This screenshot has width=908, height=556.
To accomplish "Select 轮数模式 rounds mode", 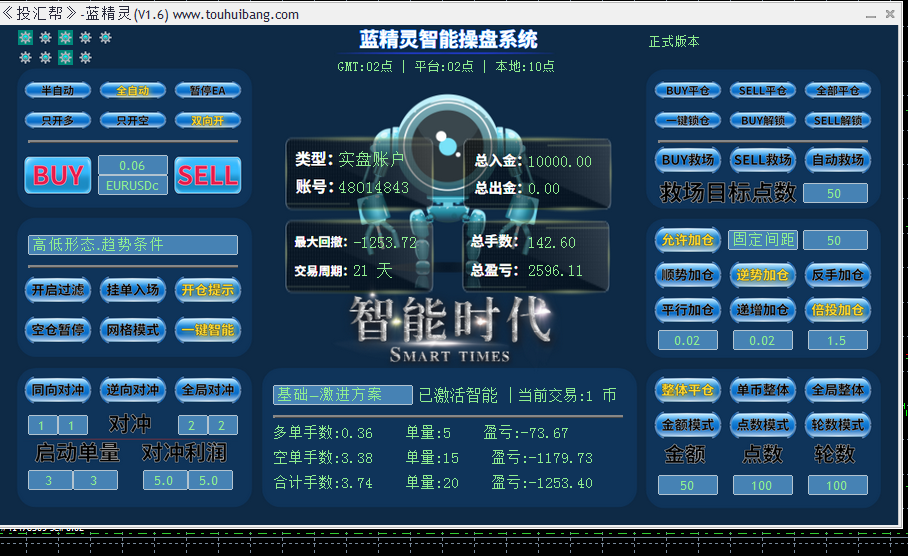I will pyautogui.click(x=838, y=425).
